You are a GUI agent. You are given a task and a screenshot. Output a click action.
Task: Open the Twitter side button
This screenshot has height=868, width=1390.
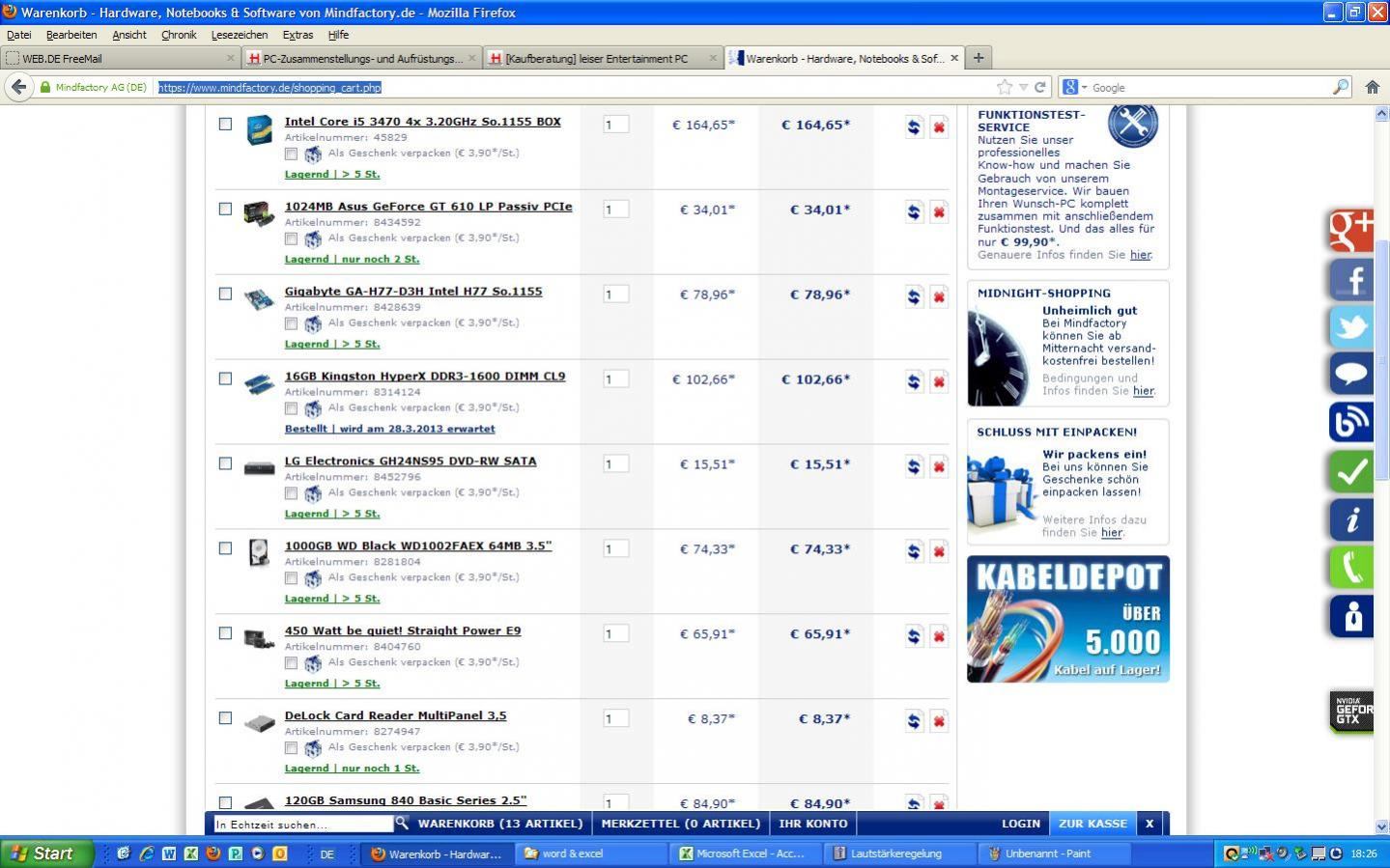(1351, 326)
